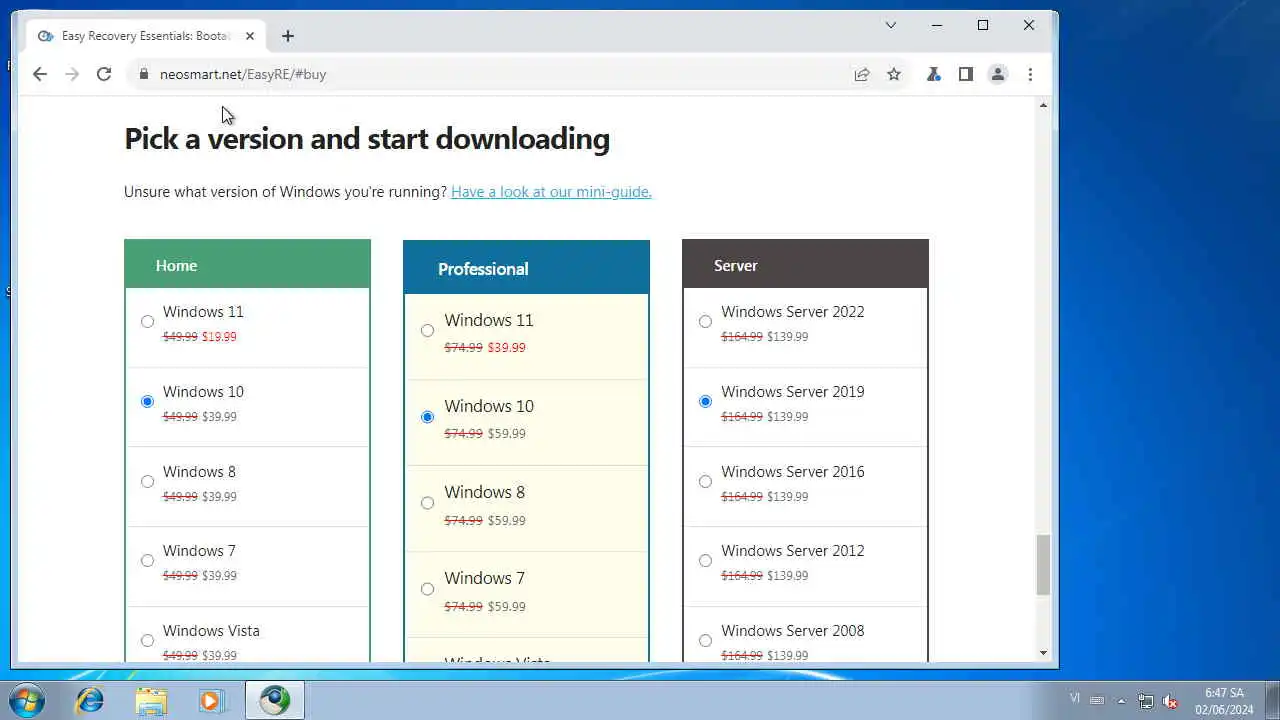Viewport: 1280px width, 720px height.
Task: Open the Chrome three-dot menu
Action: [1030, 74]
